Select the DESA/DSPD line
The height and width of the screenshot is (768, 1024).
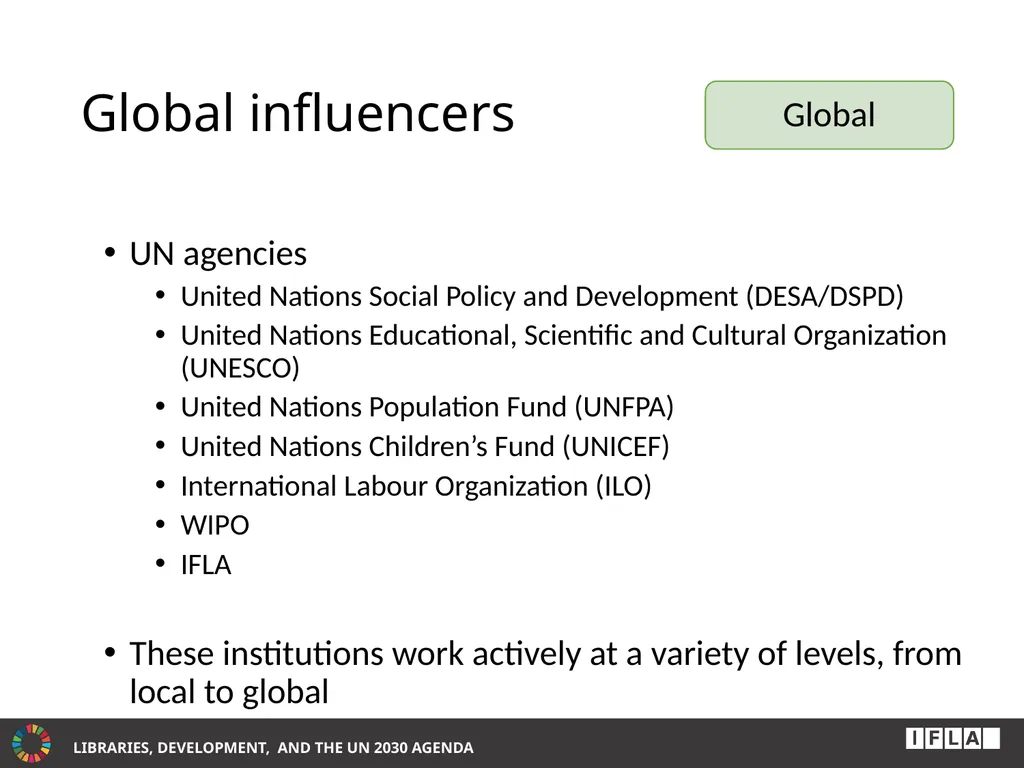point(542,296)
